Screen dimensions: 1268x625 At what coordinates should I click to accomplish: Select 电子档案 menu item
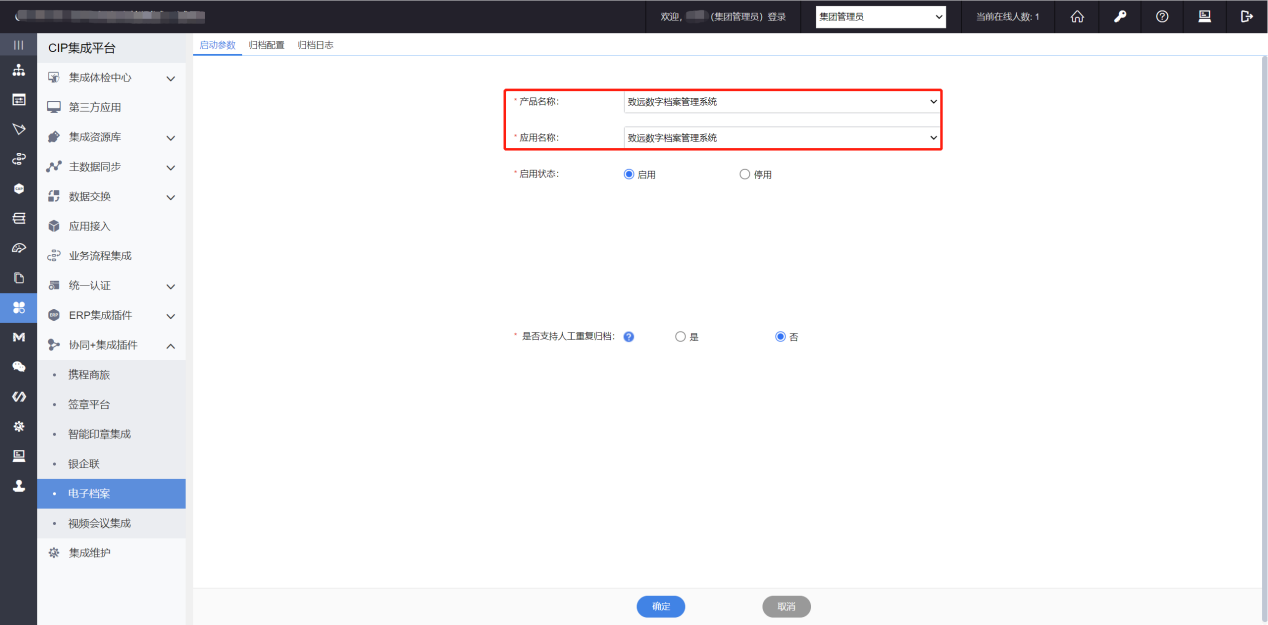pyautogui.click(x=111, y=494)
